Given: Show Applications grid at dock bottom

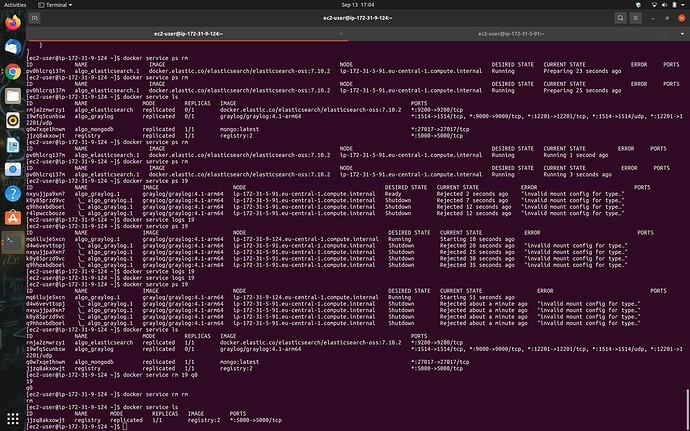Looking at the screenshot, I should (13, 418).
